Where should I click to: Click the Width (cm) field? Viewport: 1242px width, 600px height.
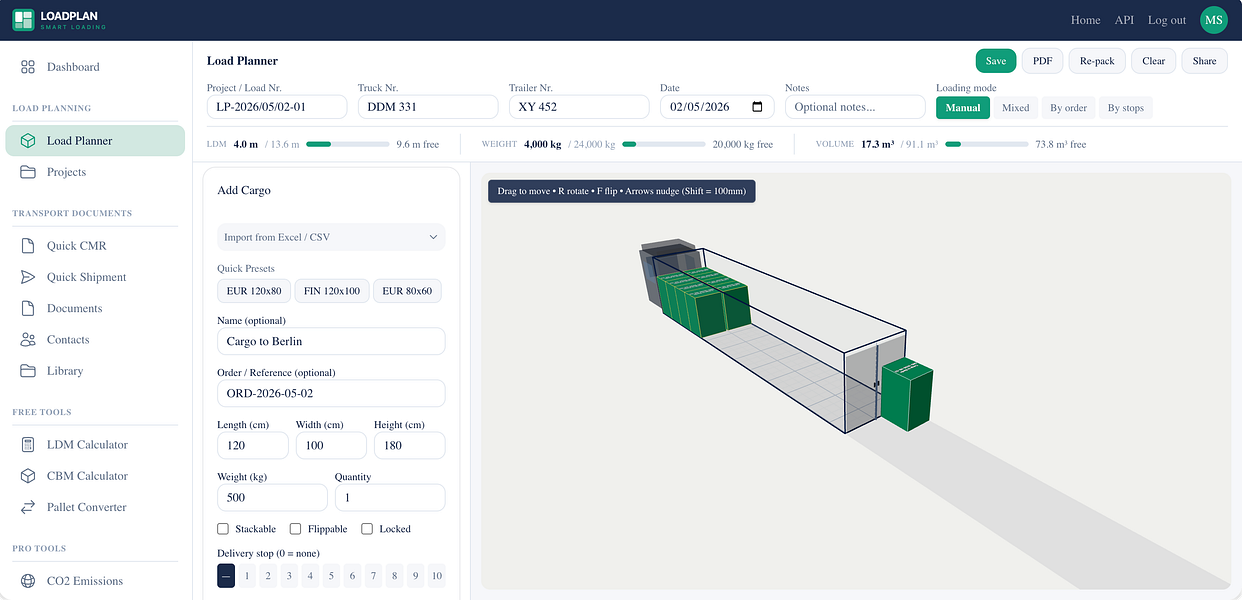(x=331, y=445)
